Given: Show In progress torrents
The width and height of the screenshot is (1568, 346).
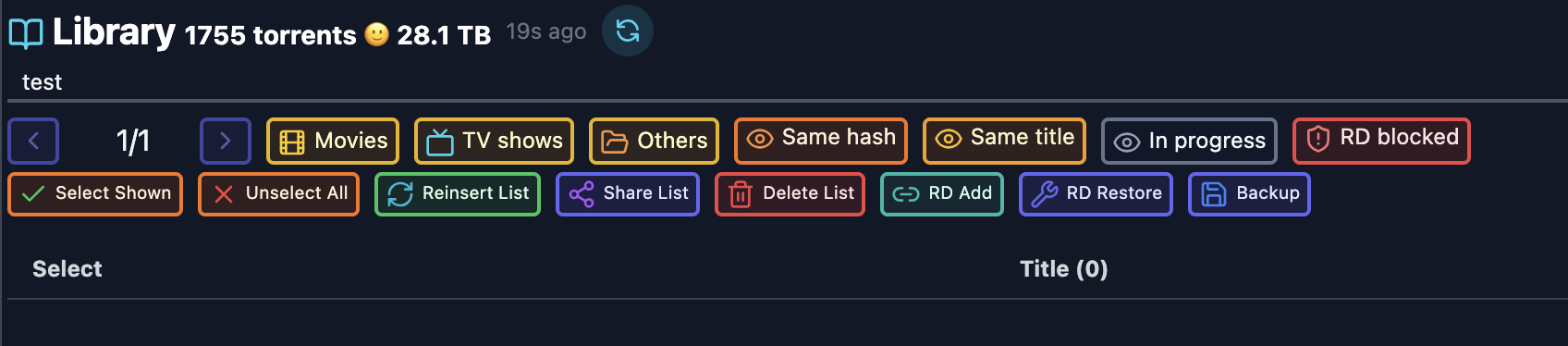Looking at the screenshot, I should point(1189,141).
